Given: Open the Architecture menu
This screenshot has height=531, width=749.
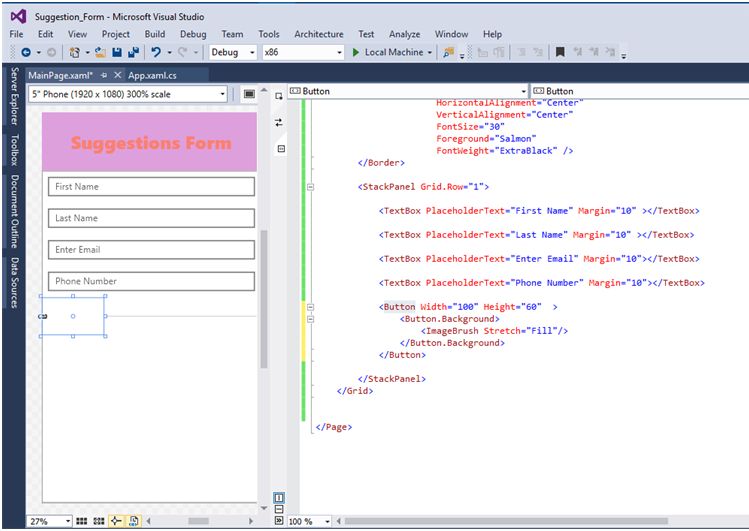Looking at the screenshot, I should (x=318, y=34).
